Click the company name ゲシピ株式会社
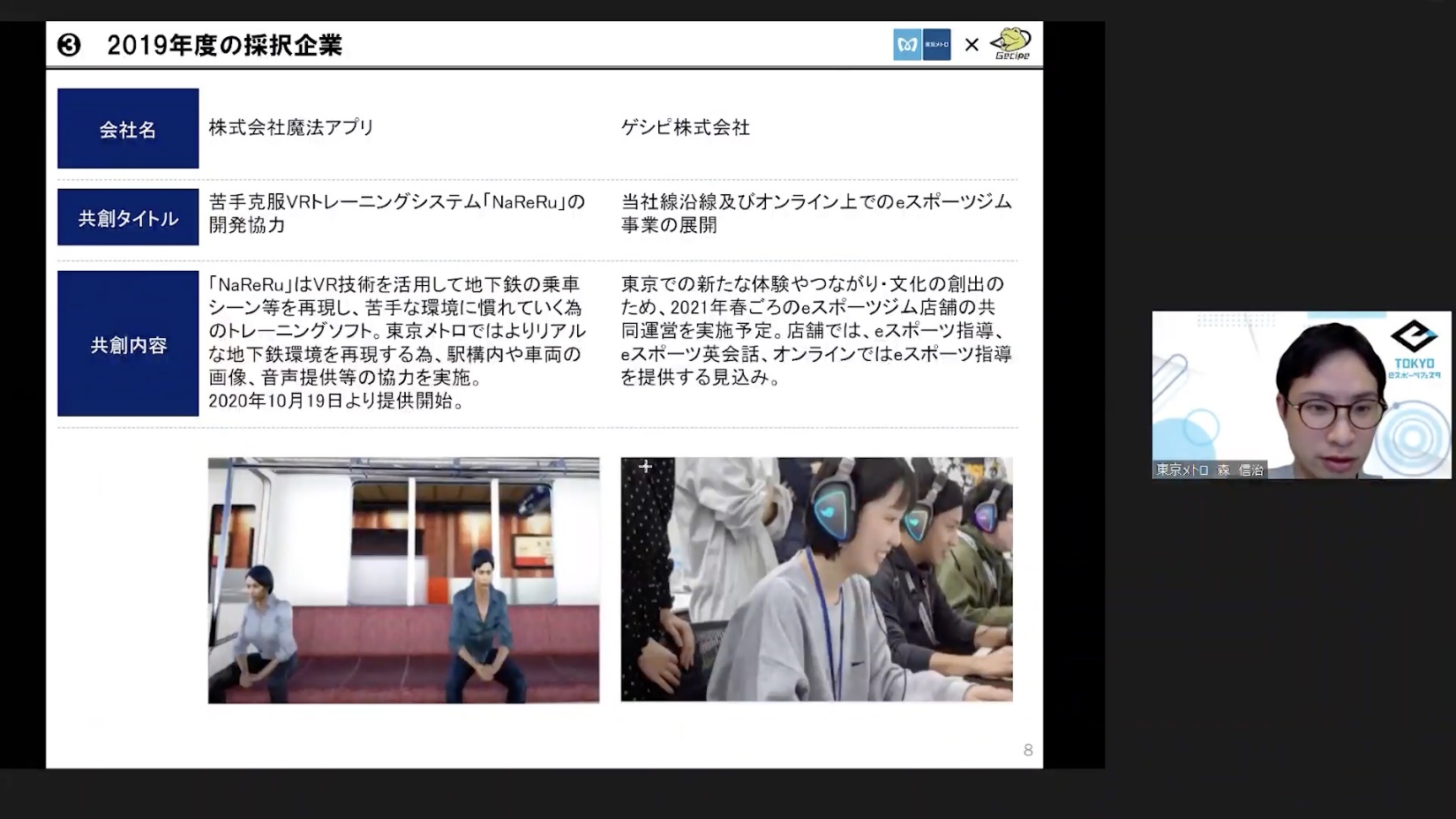The height and width of the screenshot is (819, 1456). 686,128
